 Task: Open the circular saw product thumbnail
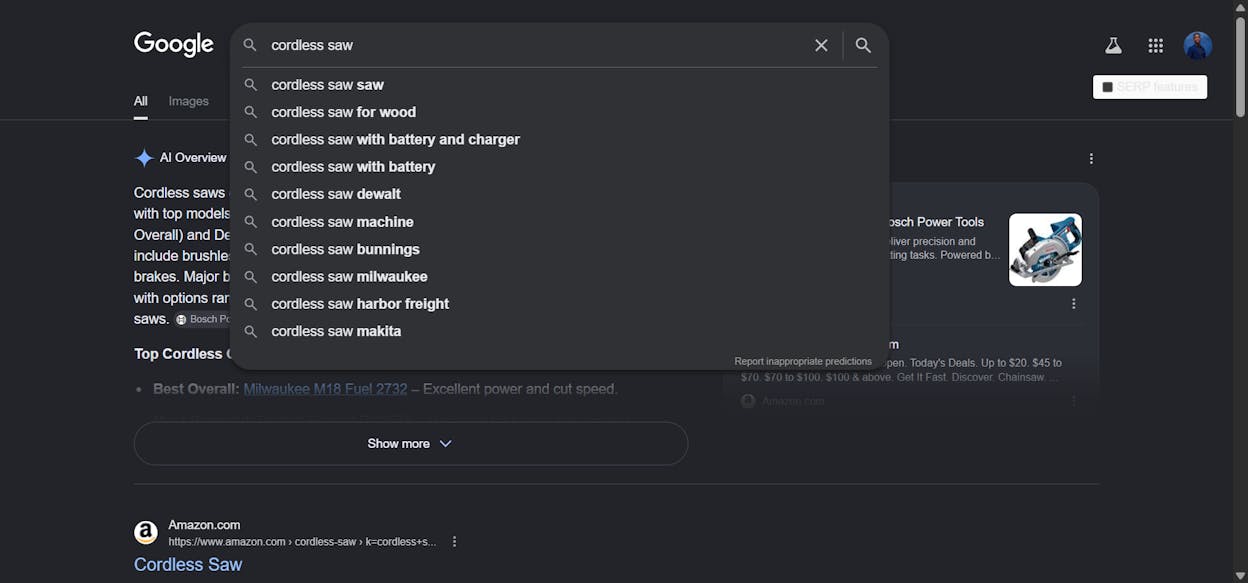click(1045, 249)
